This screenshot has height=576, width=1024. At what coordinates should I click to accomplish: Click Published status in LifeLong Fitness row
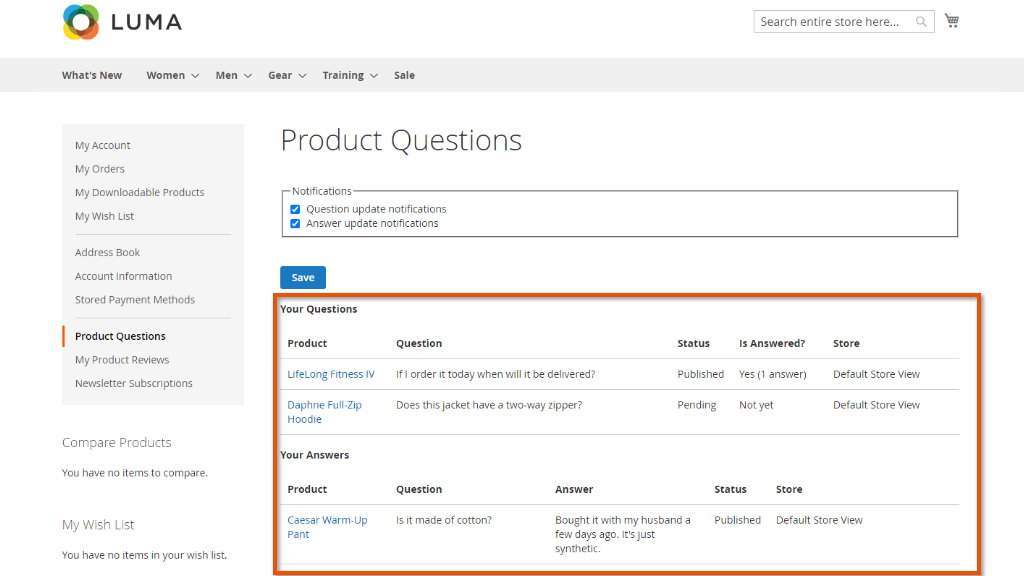[701, 374]
